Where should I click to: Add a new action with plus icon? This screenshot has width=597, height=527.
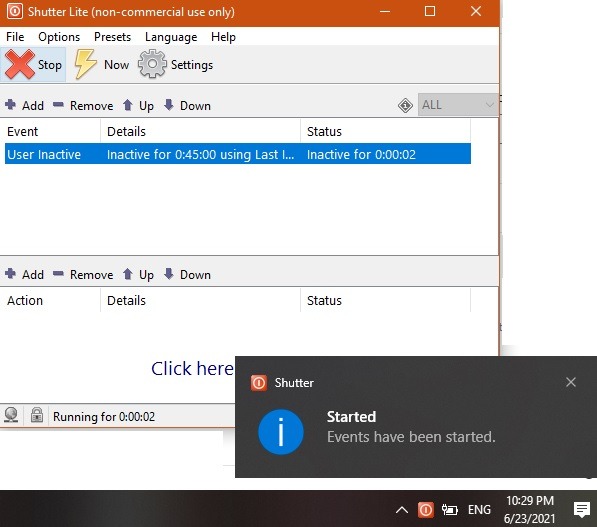click(24, 274)
